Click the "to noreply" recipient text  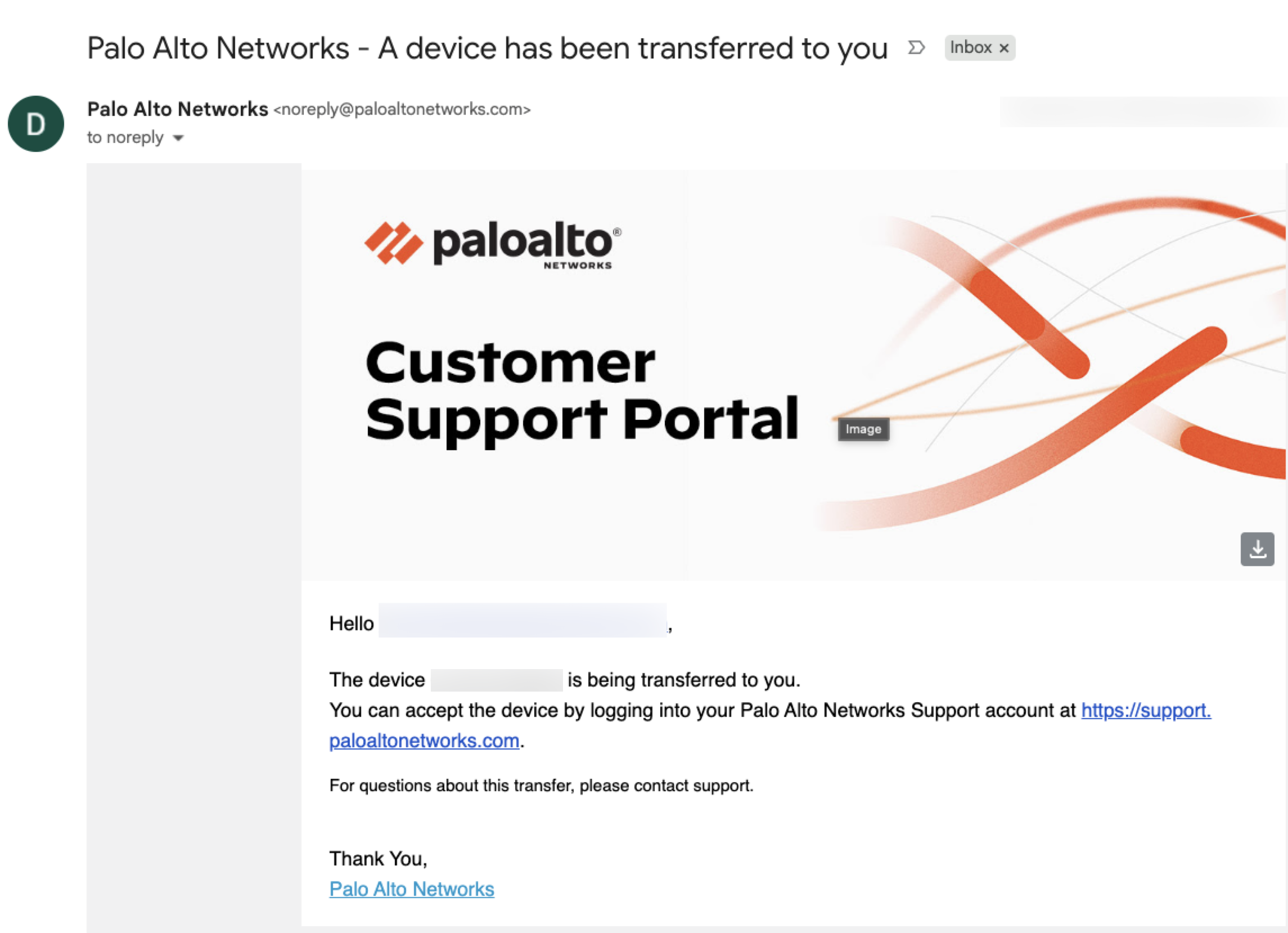(x=125, y=137)
